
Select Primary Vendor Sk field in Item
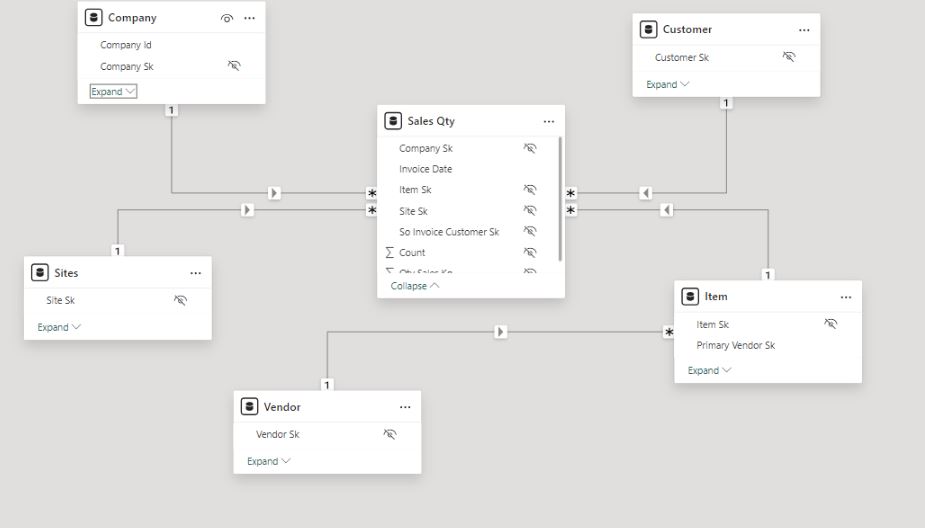tap(736, 345)
